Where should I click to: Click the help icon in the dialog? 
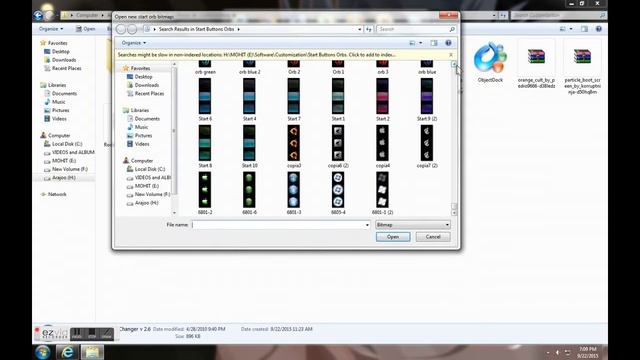pos(448,43)
